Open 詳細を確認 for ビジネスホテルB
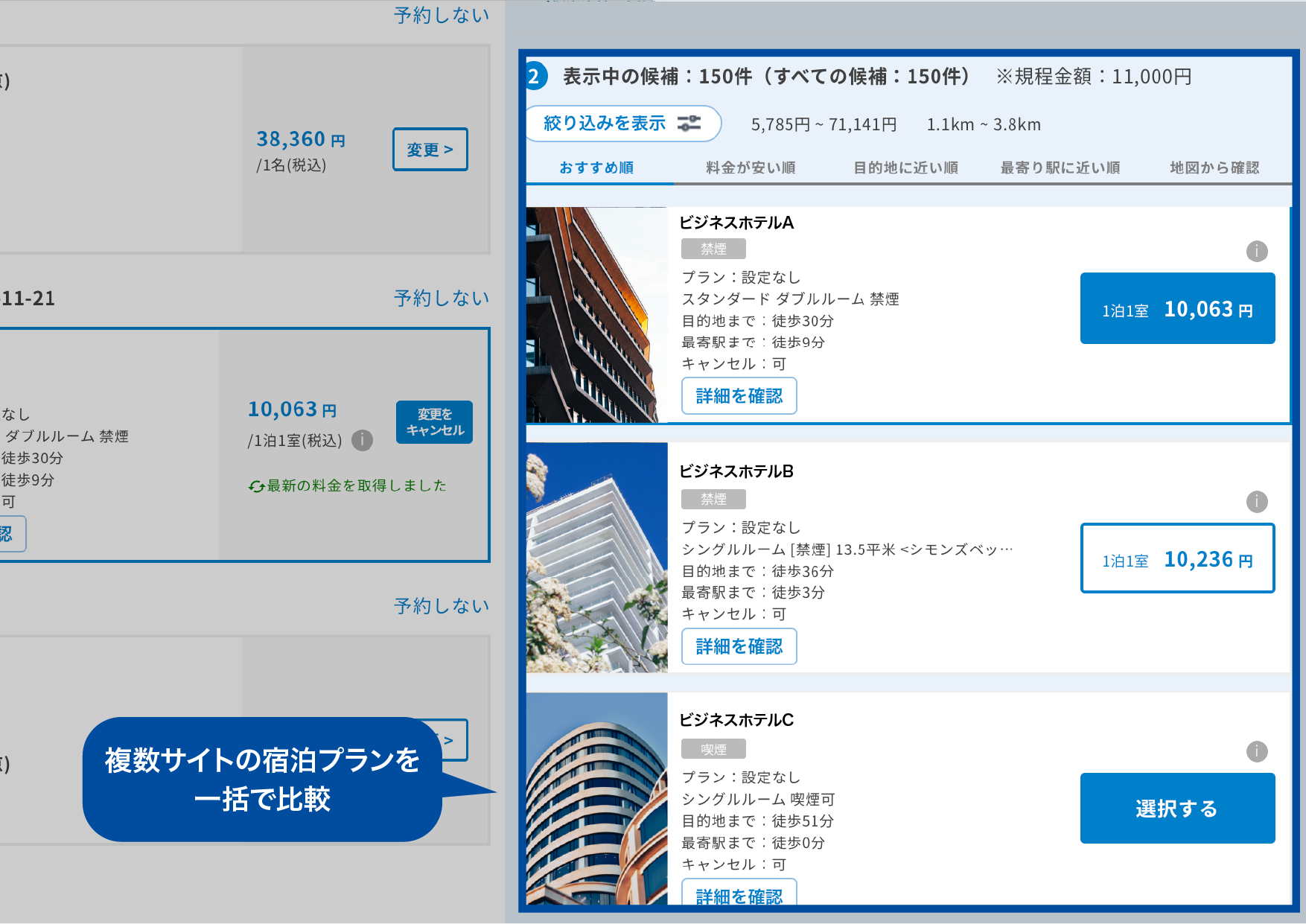 739,646
